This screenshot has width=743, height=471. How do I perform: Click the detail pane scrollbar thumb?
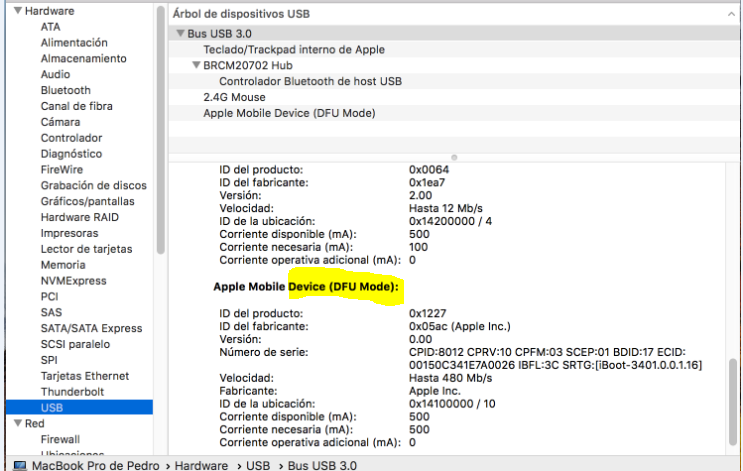(733, 402)
